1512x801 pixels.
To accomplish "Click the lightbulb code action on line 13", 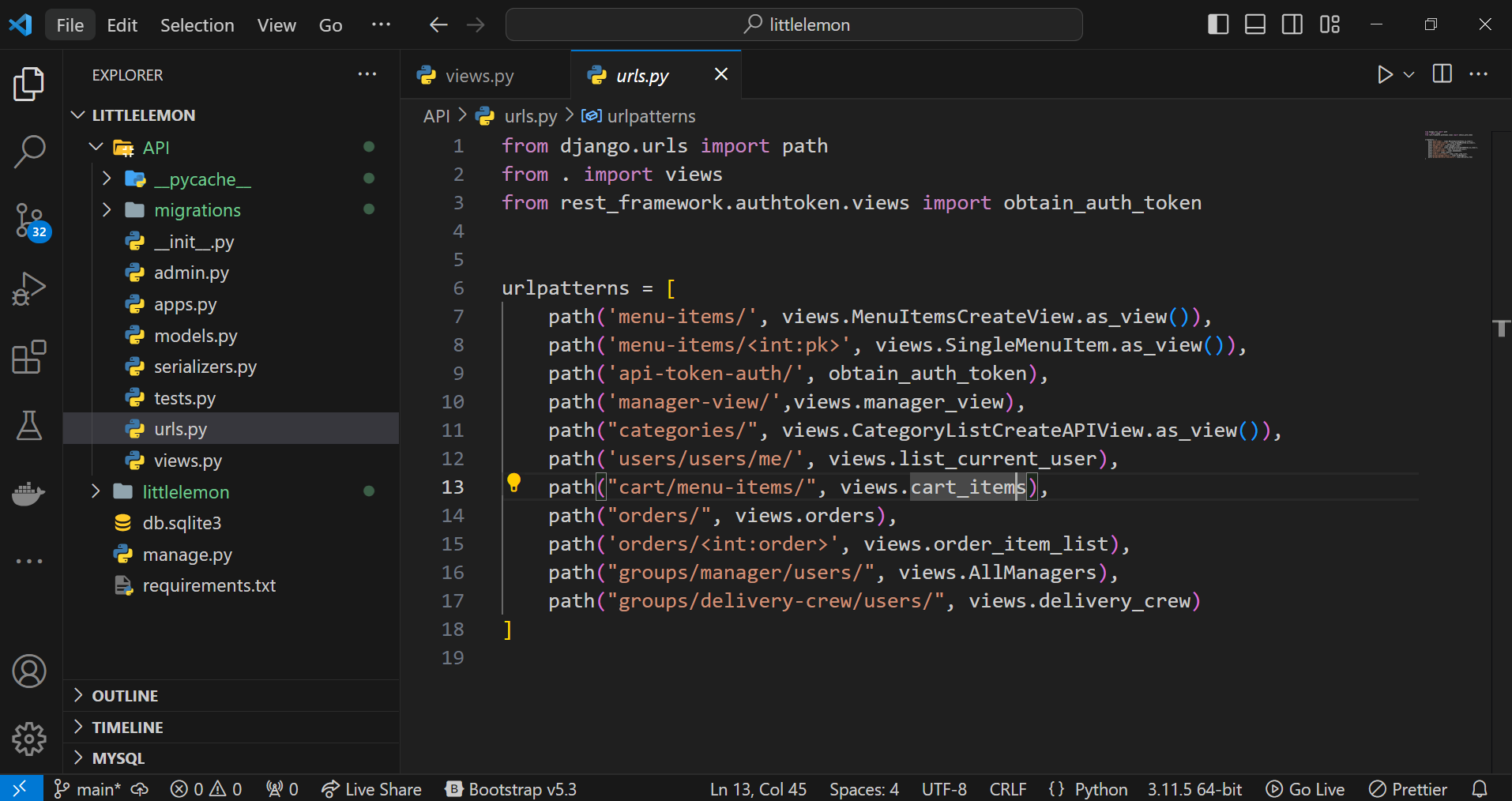I will 513,483.
